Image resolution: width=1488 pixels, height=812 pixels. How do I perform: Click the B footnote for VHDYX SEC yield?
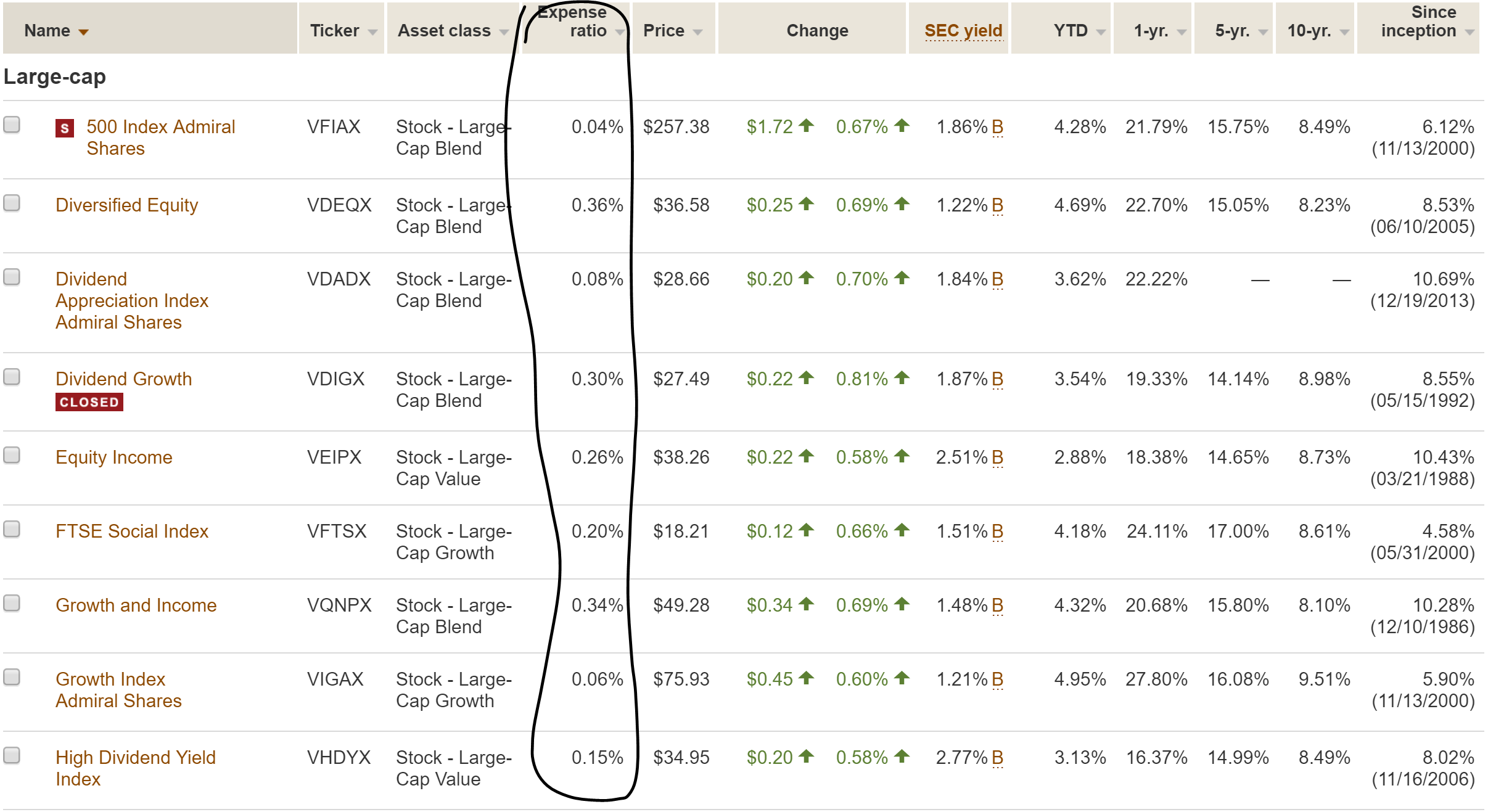(997, 758)
